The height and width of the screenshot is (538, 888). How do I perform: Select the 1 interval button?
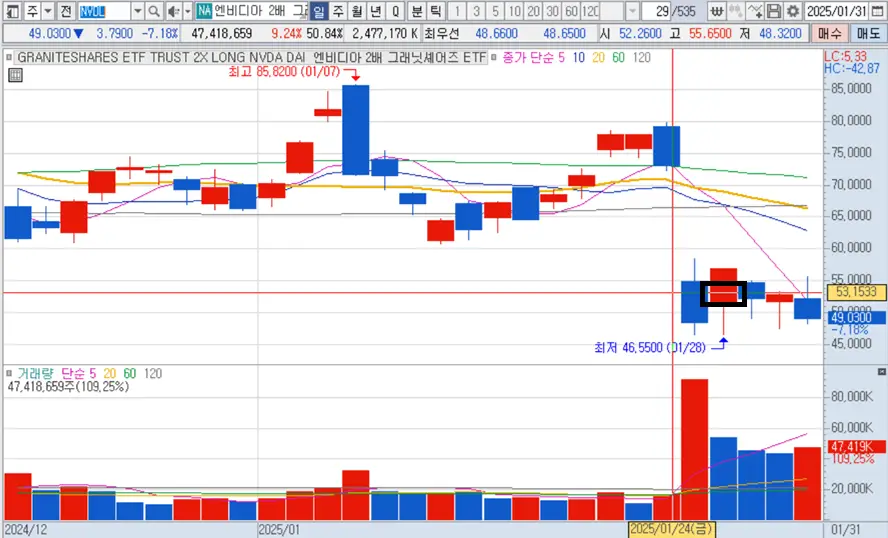point(457,11)
